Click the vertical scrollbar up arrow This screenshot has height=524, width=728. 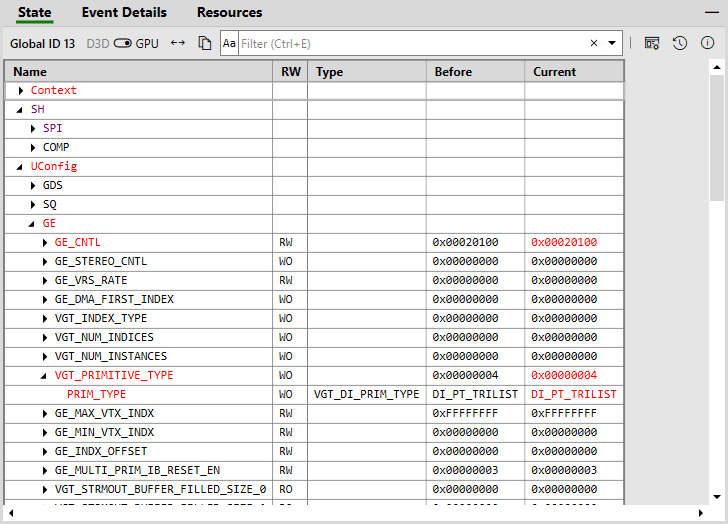(x=717, y=67)
